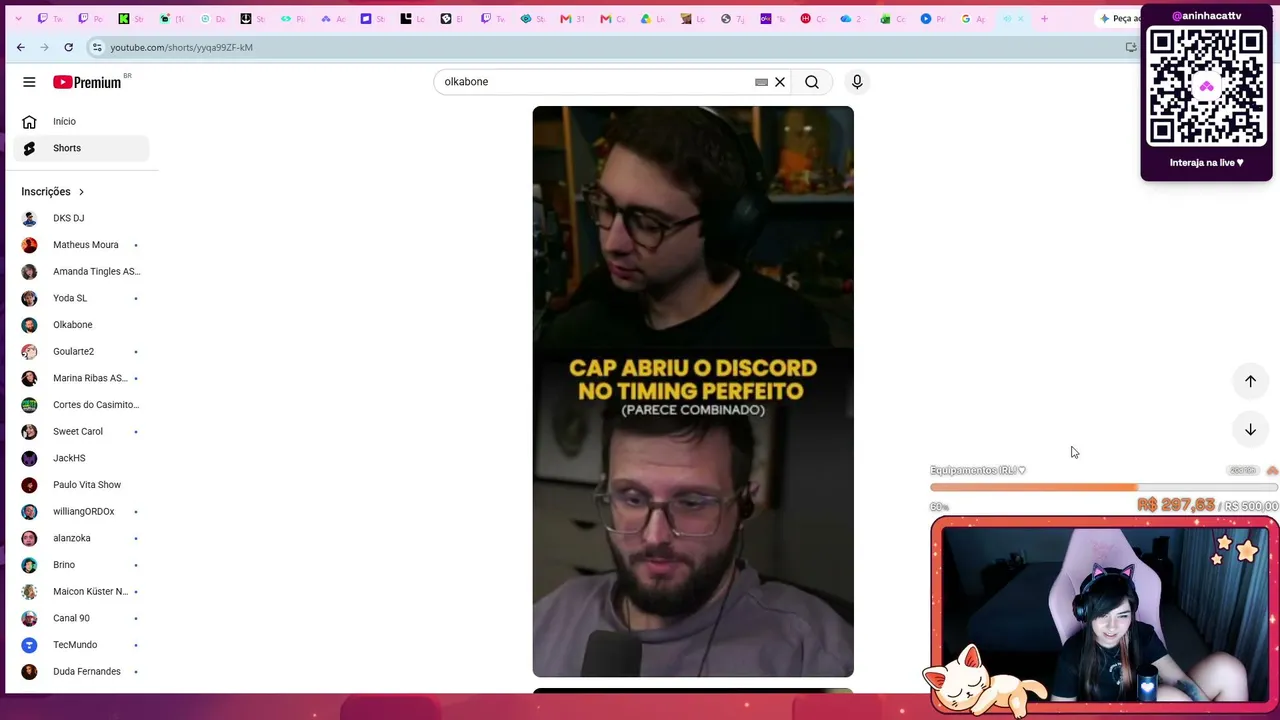Open the YouTube guide hamburger menu
Screen dimensions: 1280x720
(x=29, y=82)
